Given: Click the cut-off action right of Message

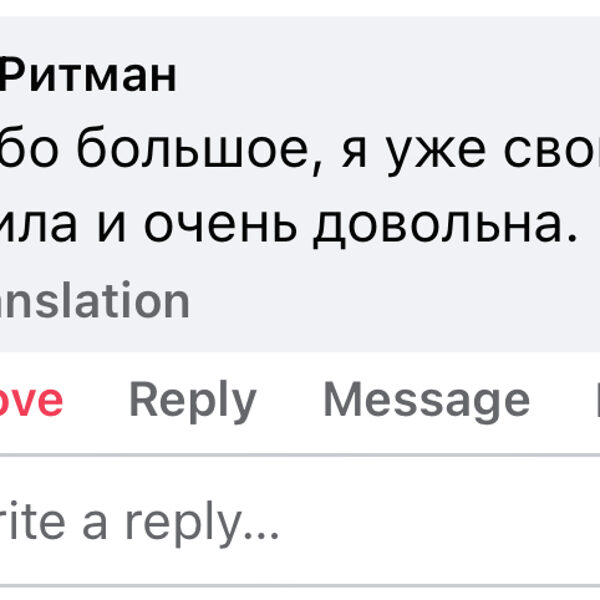Looking at the screenshot, I should pyautogui.click(x=596, y=400).
